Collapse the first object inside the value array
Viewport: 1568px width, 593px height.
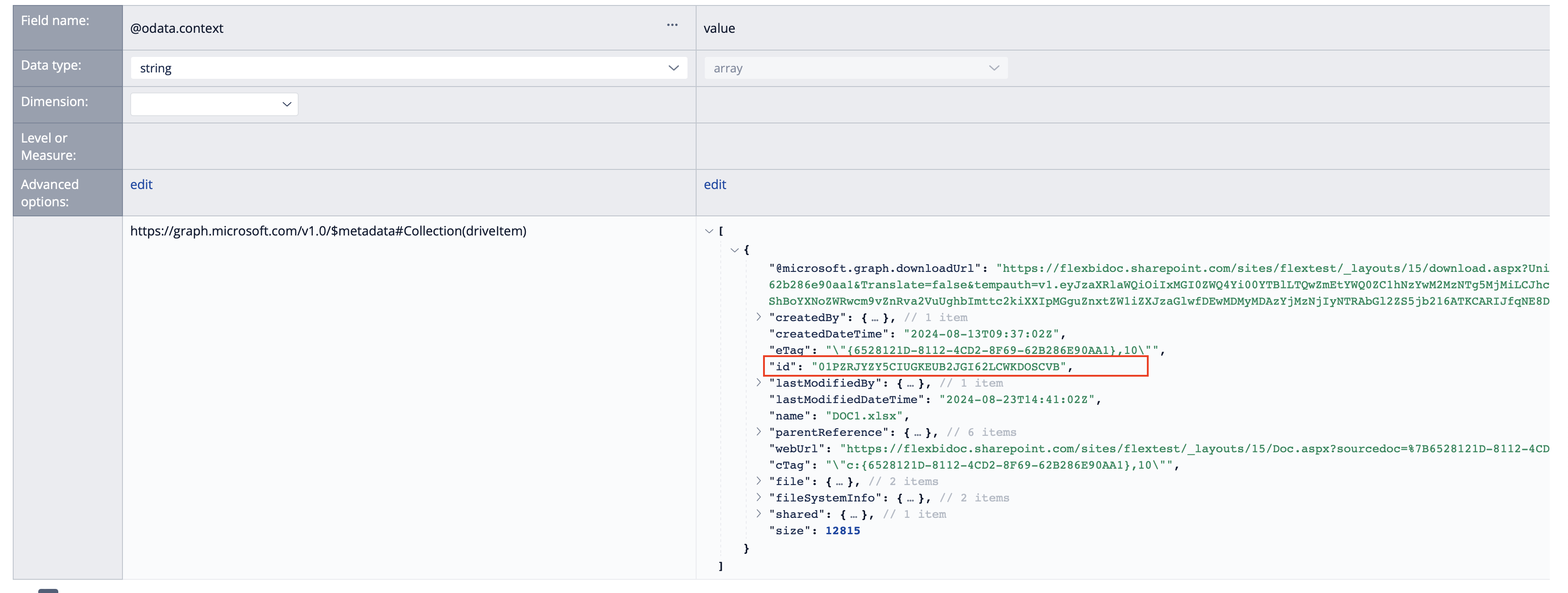tap(734, 250)
